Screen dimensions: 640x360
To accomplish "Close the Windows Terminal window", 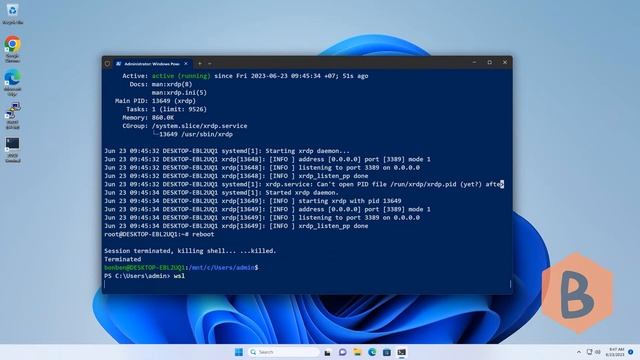I will tap(505, 62).
